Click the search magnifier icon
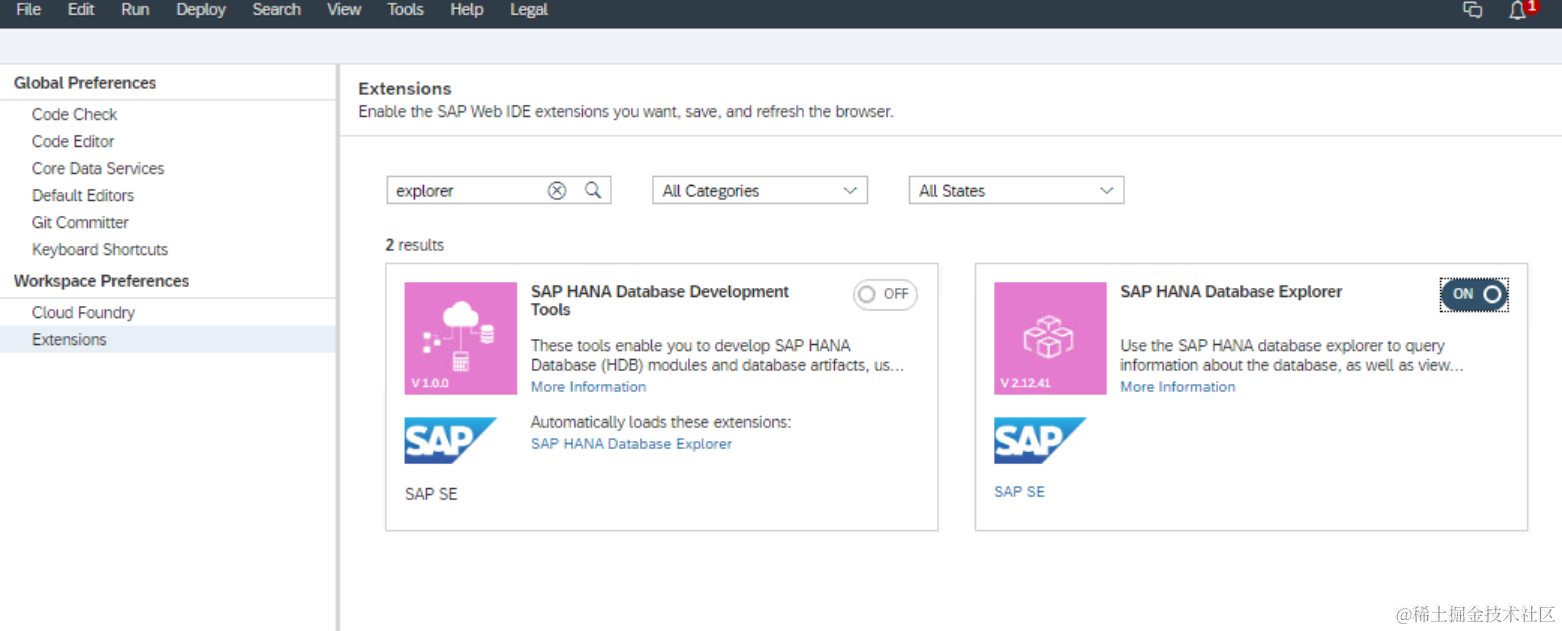 point(593,190)
